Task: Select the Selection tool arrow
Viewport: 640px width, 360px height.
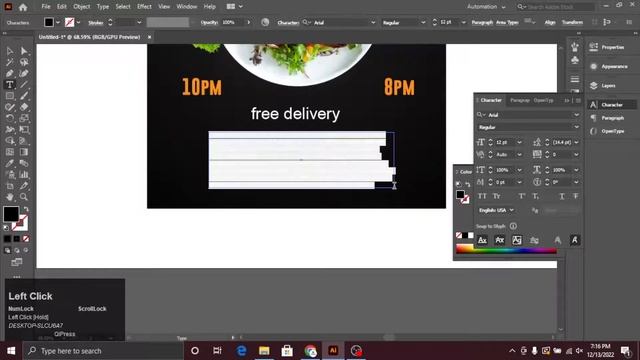Action: 10,51
